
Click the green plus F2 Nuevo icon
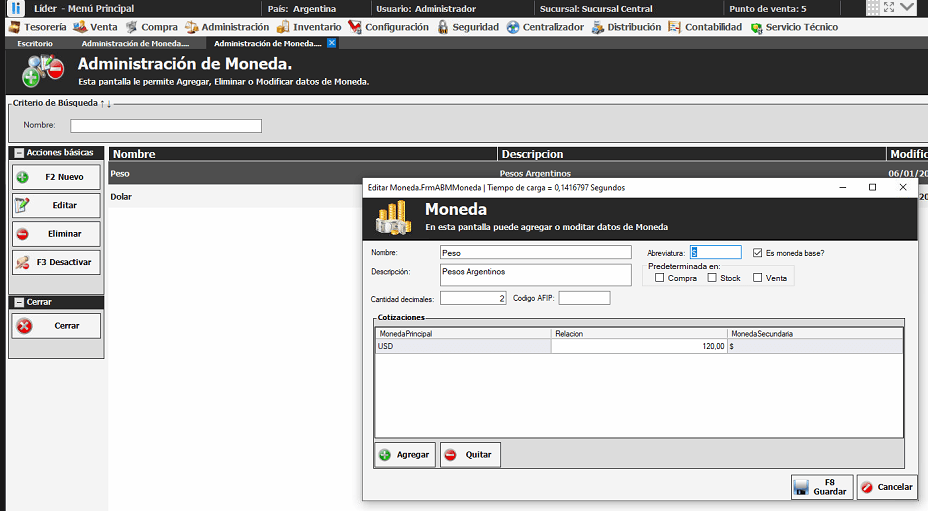(x=23, y=177)
